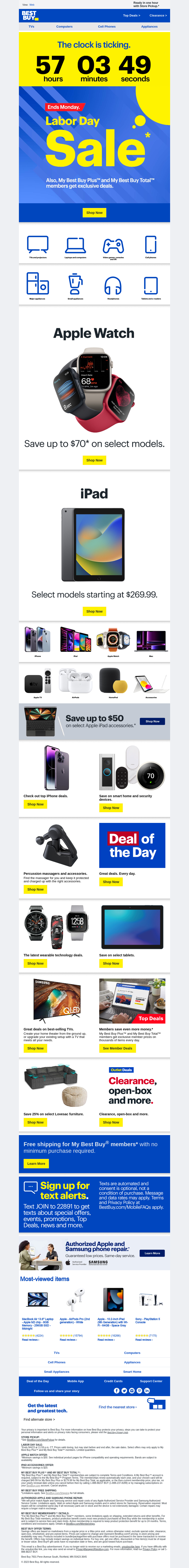Open Find the nearest store link
The width and height of the screenshot is (189, 1568).
[118, 1407]
